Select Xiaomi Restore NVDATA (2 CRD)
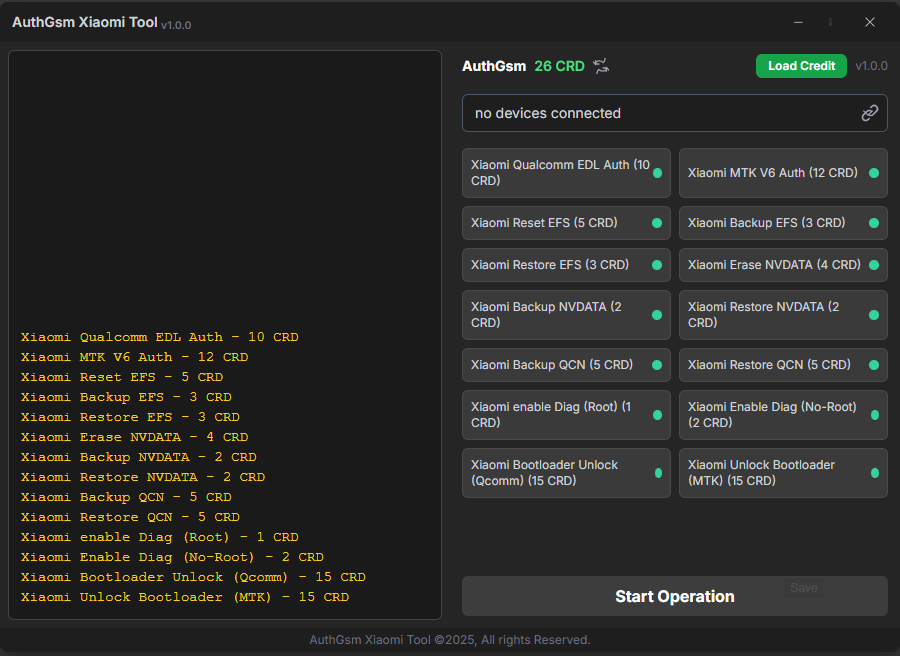Image resolution: width=900 pixels, height=656 pixels. pos(783,315)
